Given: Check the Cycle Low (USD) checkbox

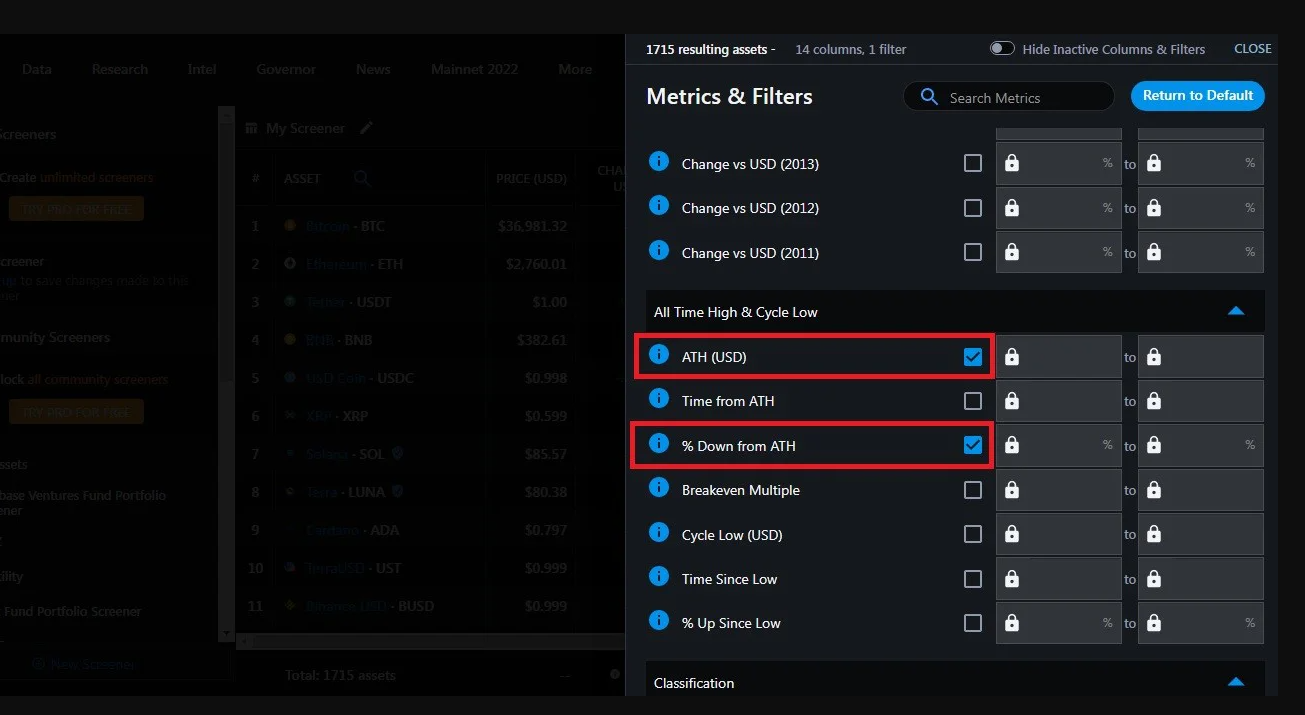Looking at the screenshot, I should pyautogui.click(x=973, y=534).
